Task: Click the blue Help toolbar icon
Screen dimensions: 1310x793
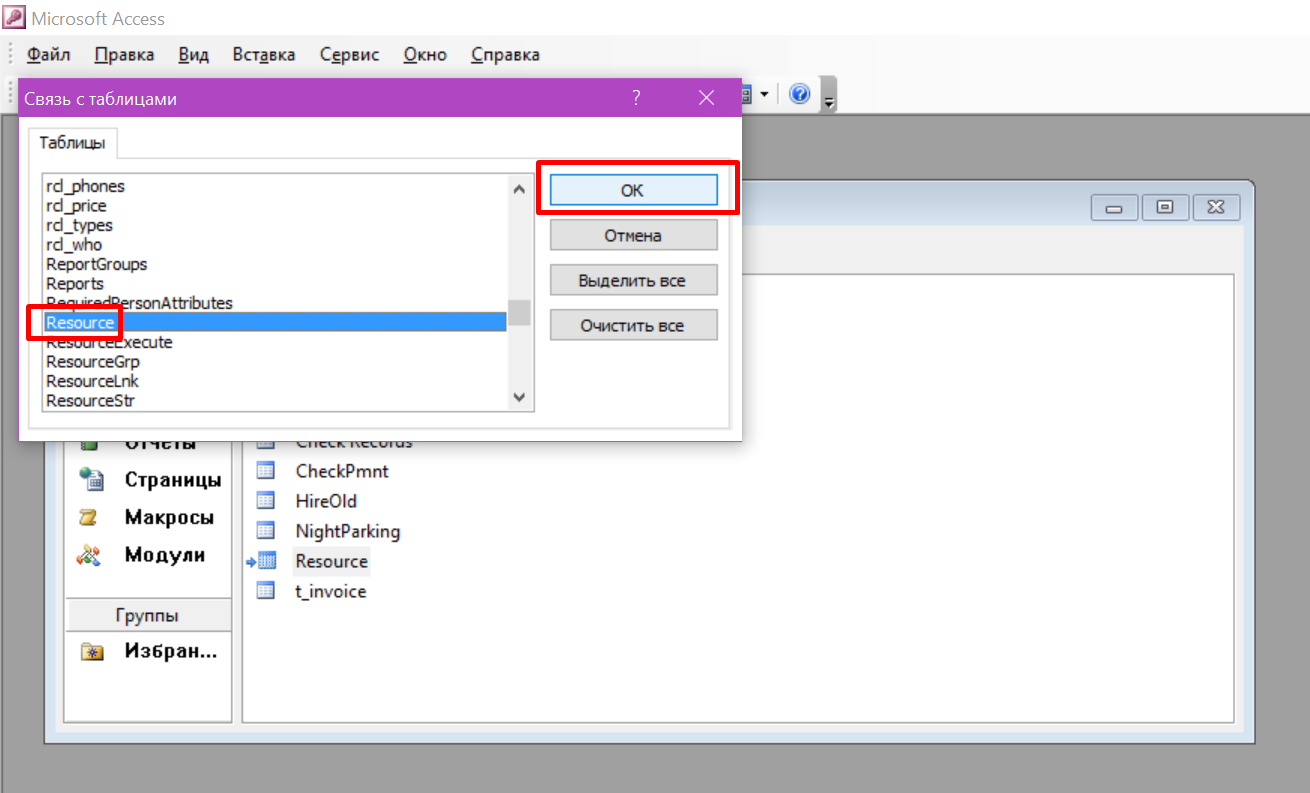Action: point(799,94)
